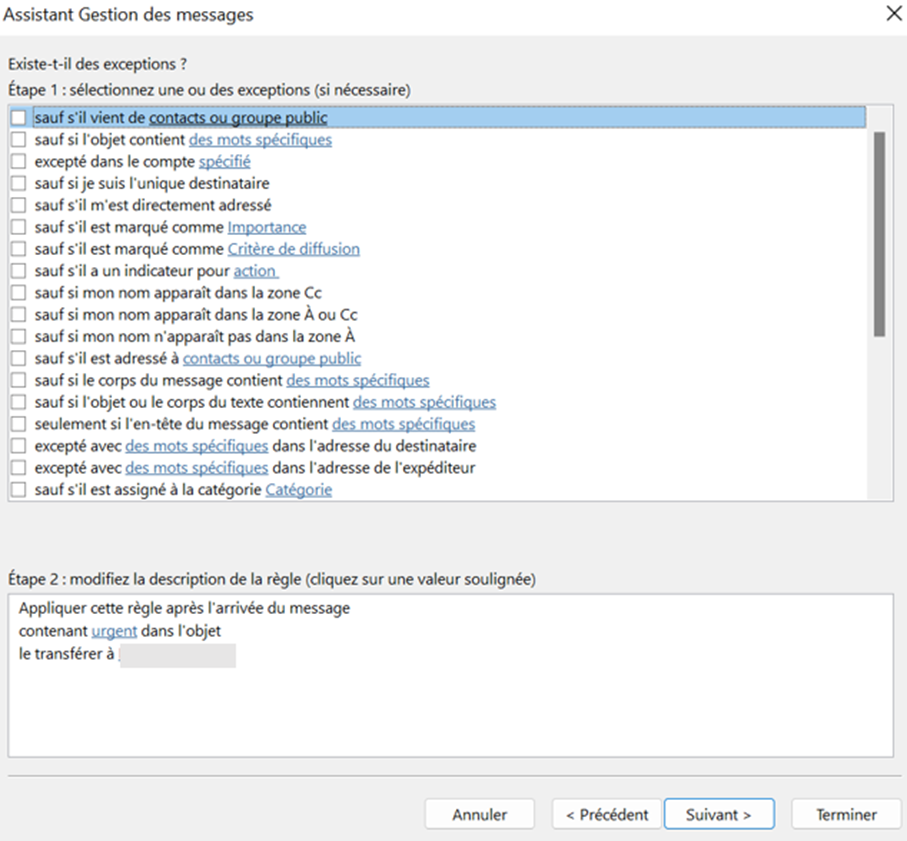Click 'des mots spécifiques' link in 'objet ou le corps du texte' row
907x841 pixels.
pyautogui.click(x=425, y=403)
